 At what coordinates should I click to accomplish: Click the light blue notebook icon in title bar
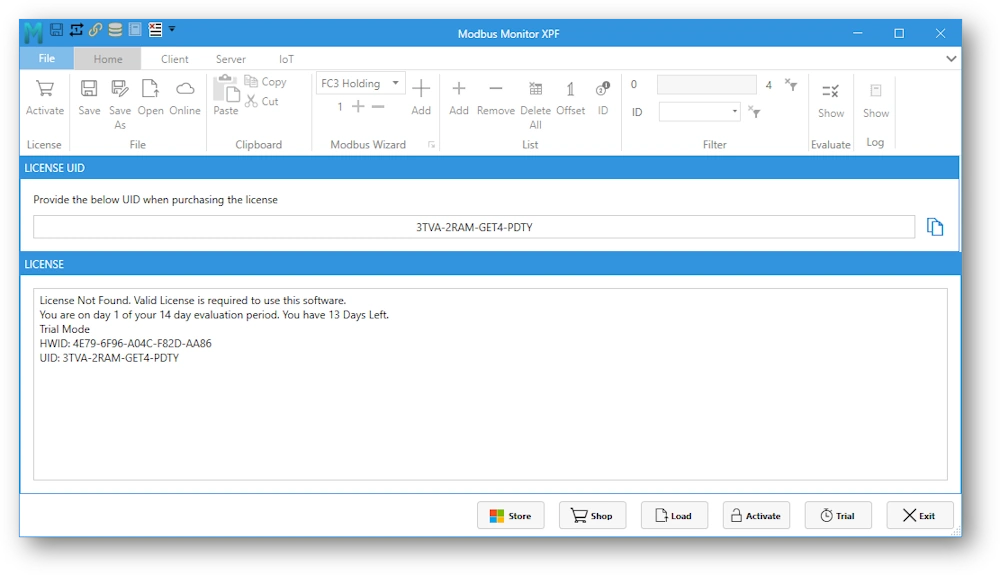135,29
